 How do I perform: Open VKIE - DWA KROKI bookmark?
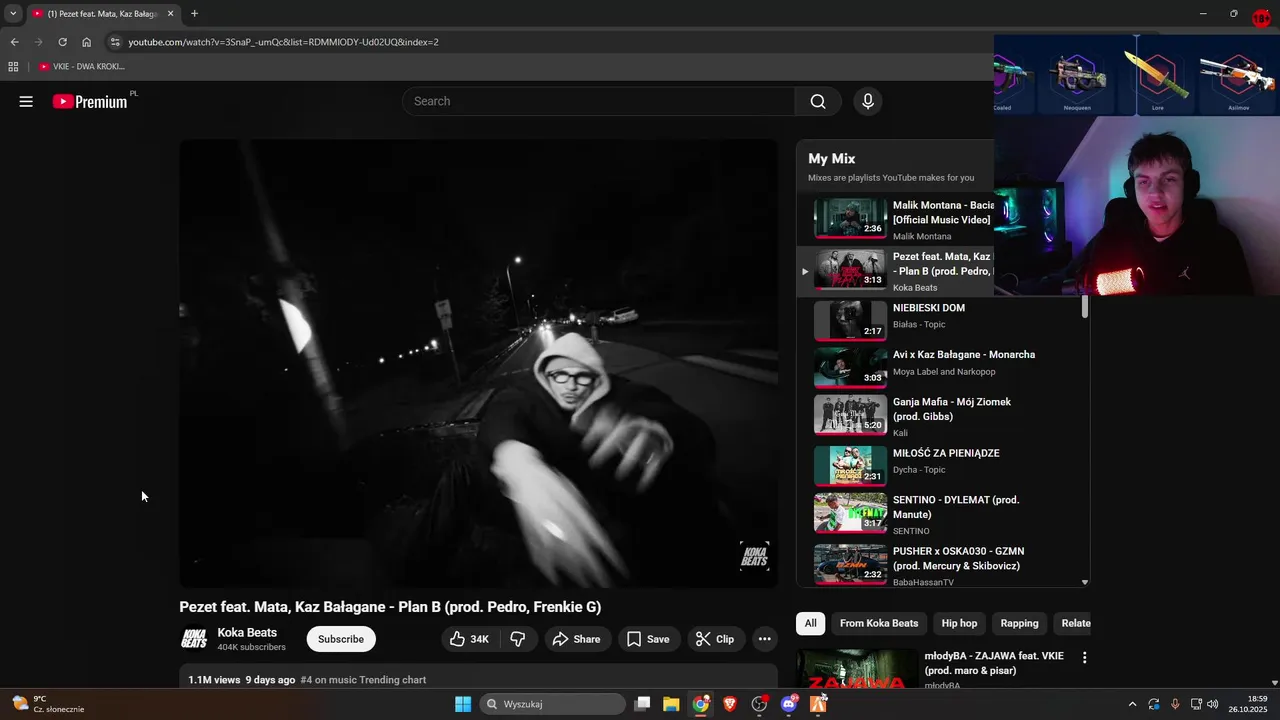[x=82, y=66]
